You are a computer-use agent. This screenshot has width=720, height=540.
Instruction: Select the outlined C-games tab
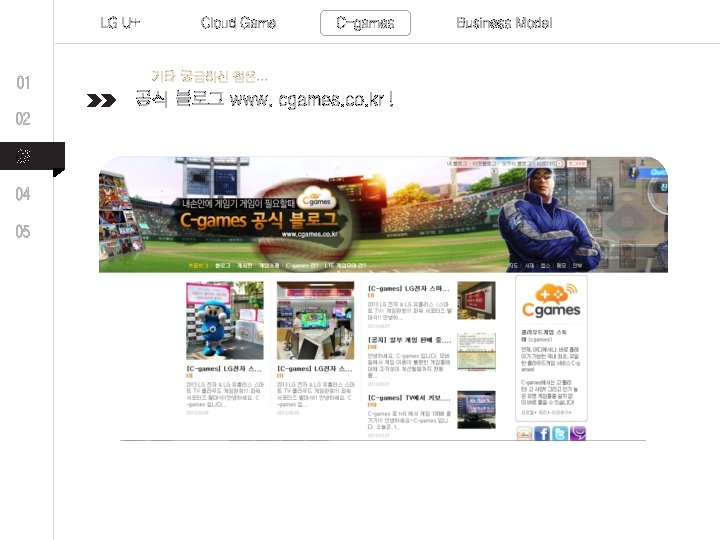pyautogui.click(x=365, y=23)
